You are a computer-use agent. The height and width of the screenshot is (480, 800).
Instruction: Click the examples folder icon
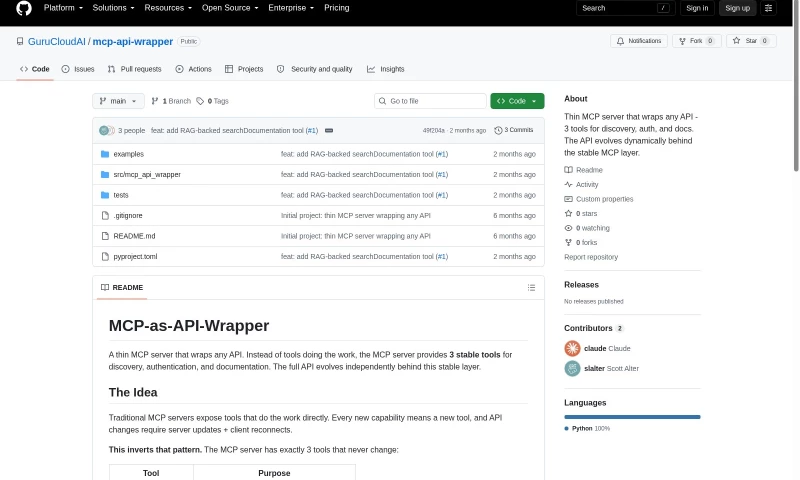[x=105, y=154]
